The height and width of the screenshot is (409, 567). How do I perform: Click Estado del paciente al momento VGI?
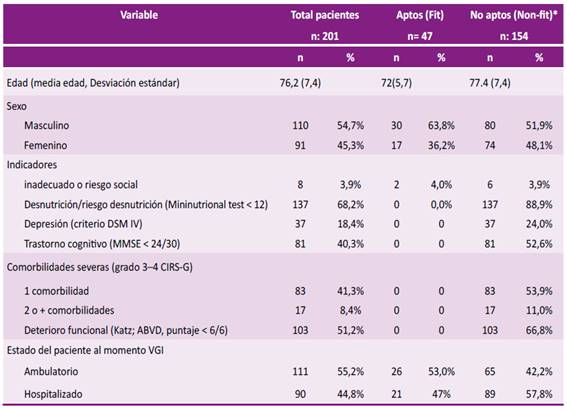[x=85, y=350]
